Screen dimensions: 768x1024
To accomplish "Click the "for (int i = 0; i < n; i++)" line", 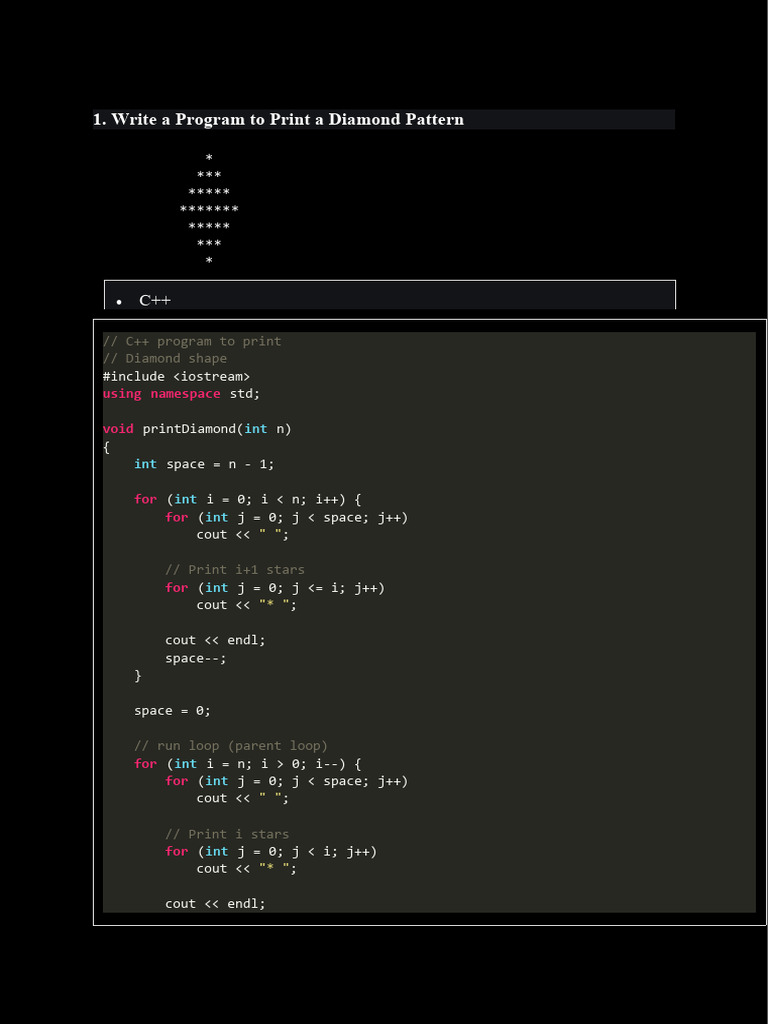I will pos(247,499).
